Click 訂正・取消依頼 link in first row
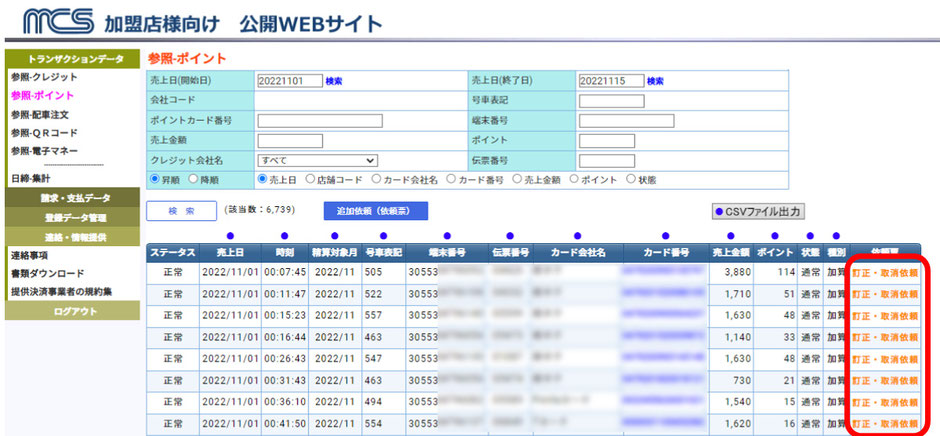Screen dimensions: 940x436 (884, 271)
